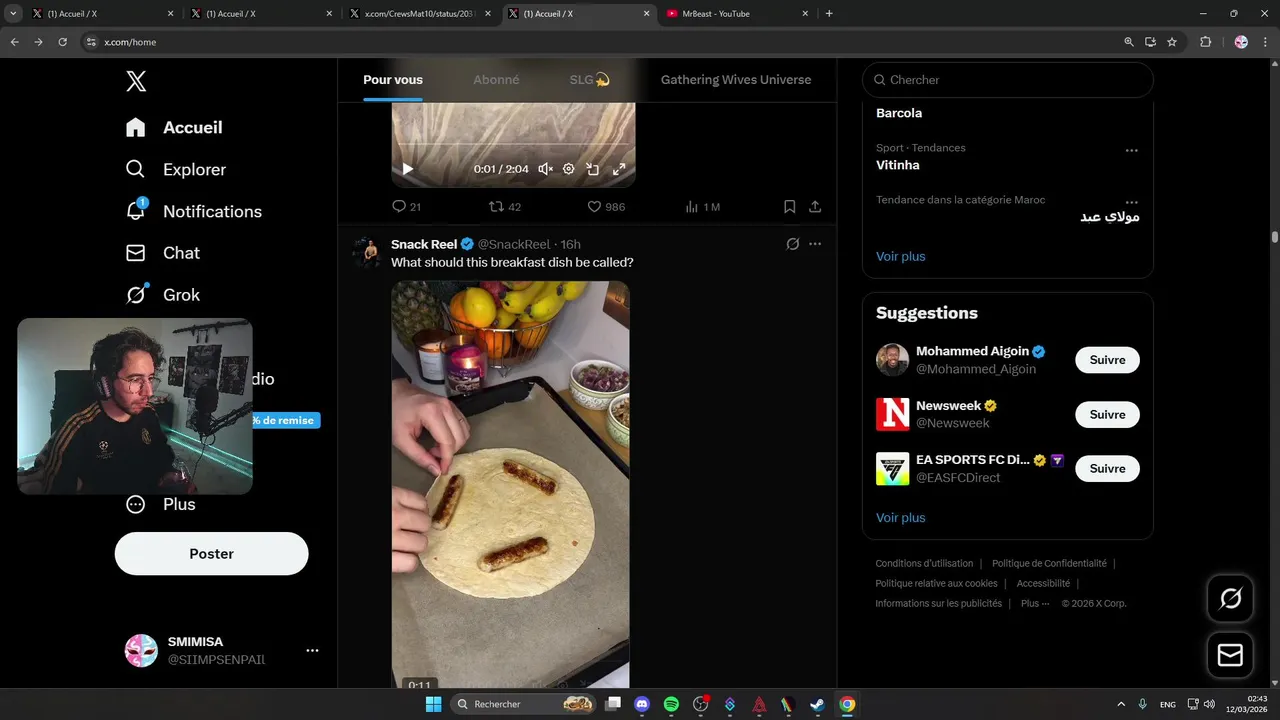The height and width of the screenshot is (720, 1280).
Task: Click the Chercher search field
Action: click(1008, 80)
